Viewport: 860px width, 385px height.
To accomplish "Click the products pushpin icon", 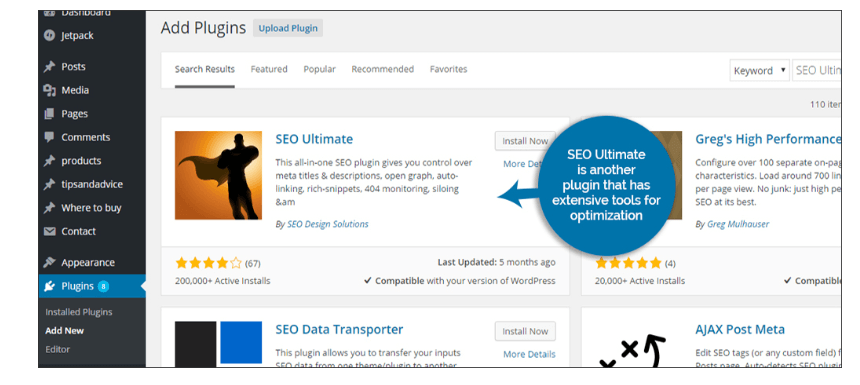I will (50, 161).
